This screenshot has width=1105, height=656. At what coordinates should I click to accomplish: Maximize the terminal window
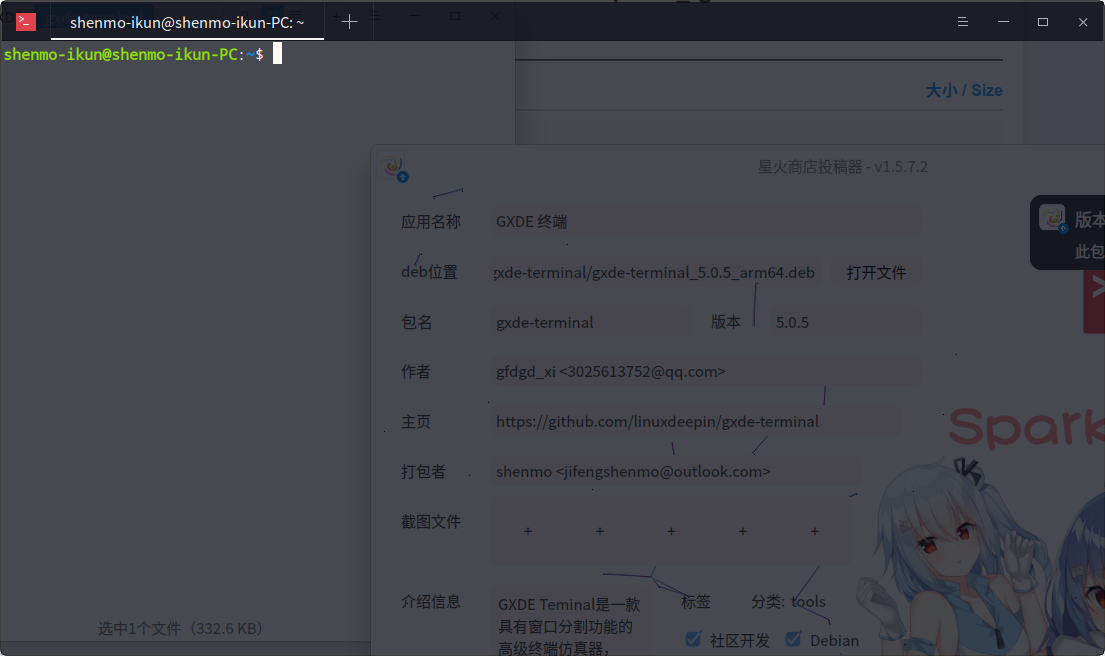[1043, 22]
